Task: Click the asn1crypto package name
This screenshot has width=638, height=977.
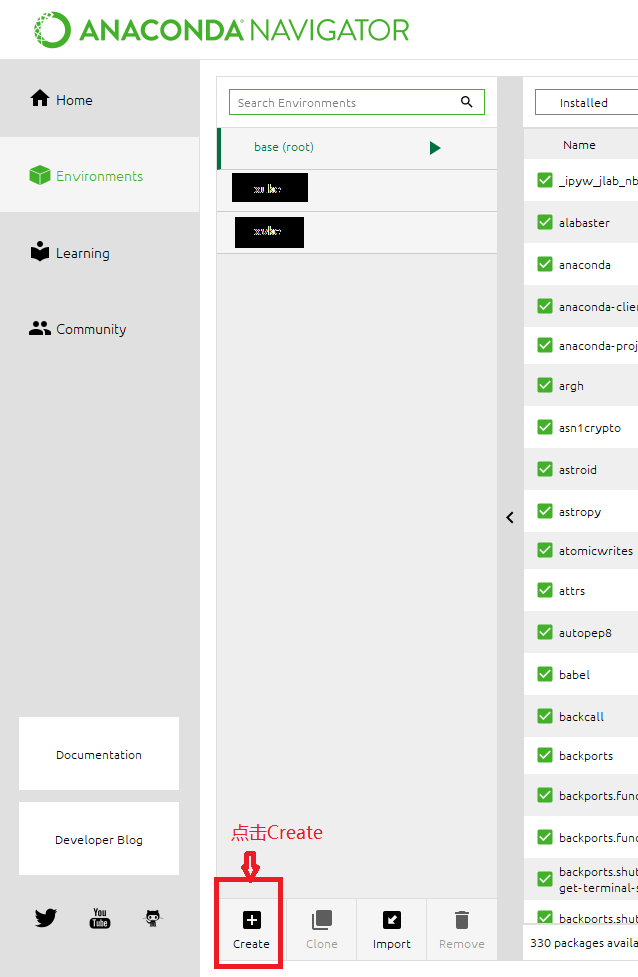Action: coord(590,428)
